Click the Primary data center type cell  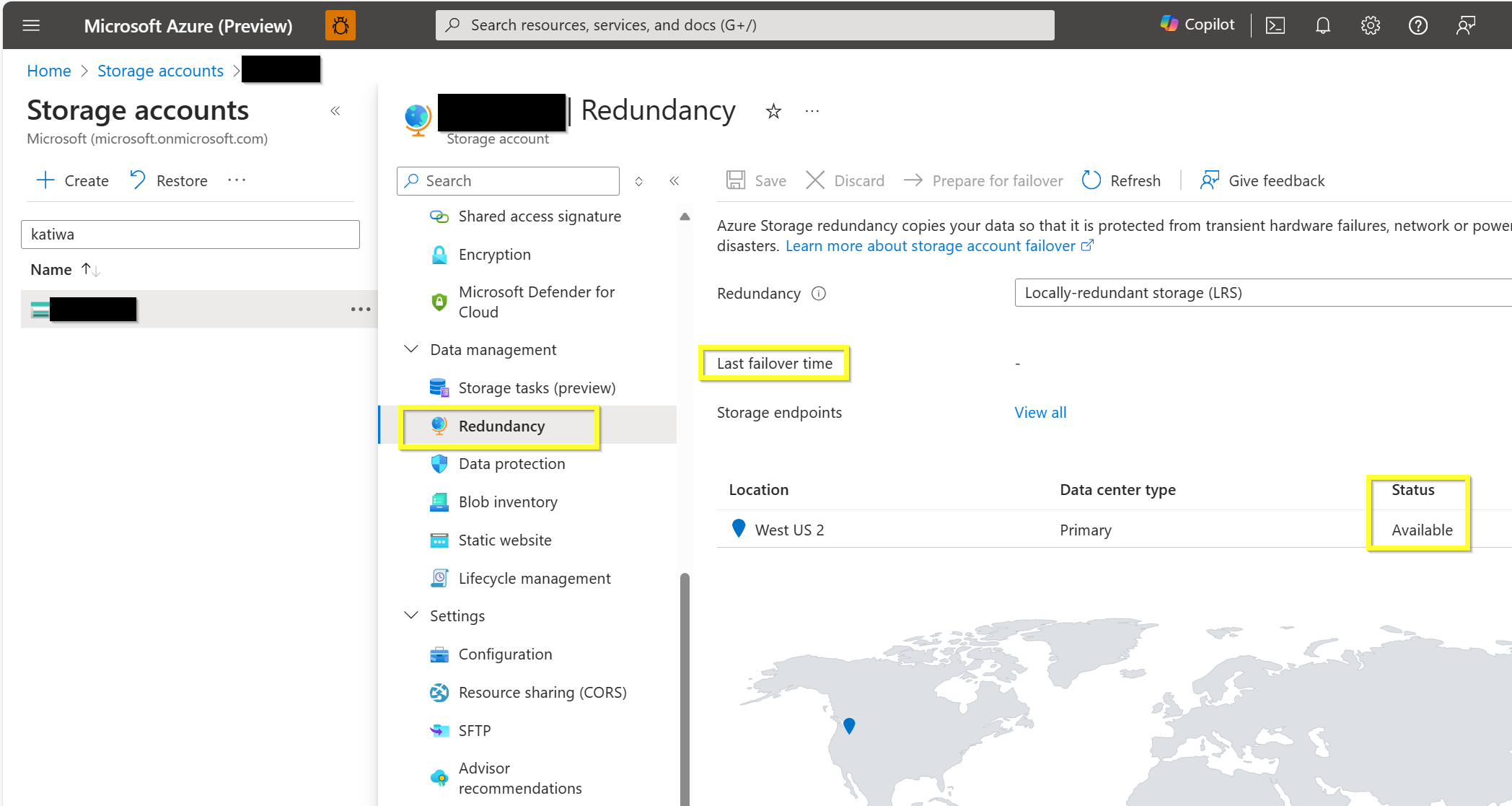[x=1086, y=530]
